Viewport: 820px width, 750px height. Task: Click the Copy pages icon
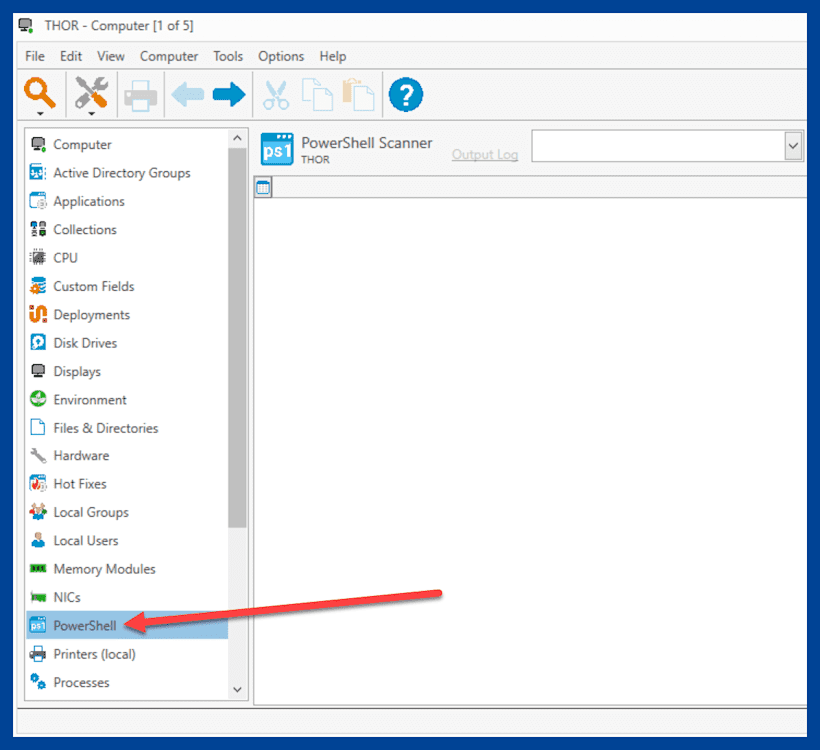tap(317, 95)
